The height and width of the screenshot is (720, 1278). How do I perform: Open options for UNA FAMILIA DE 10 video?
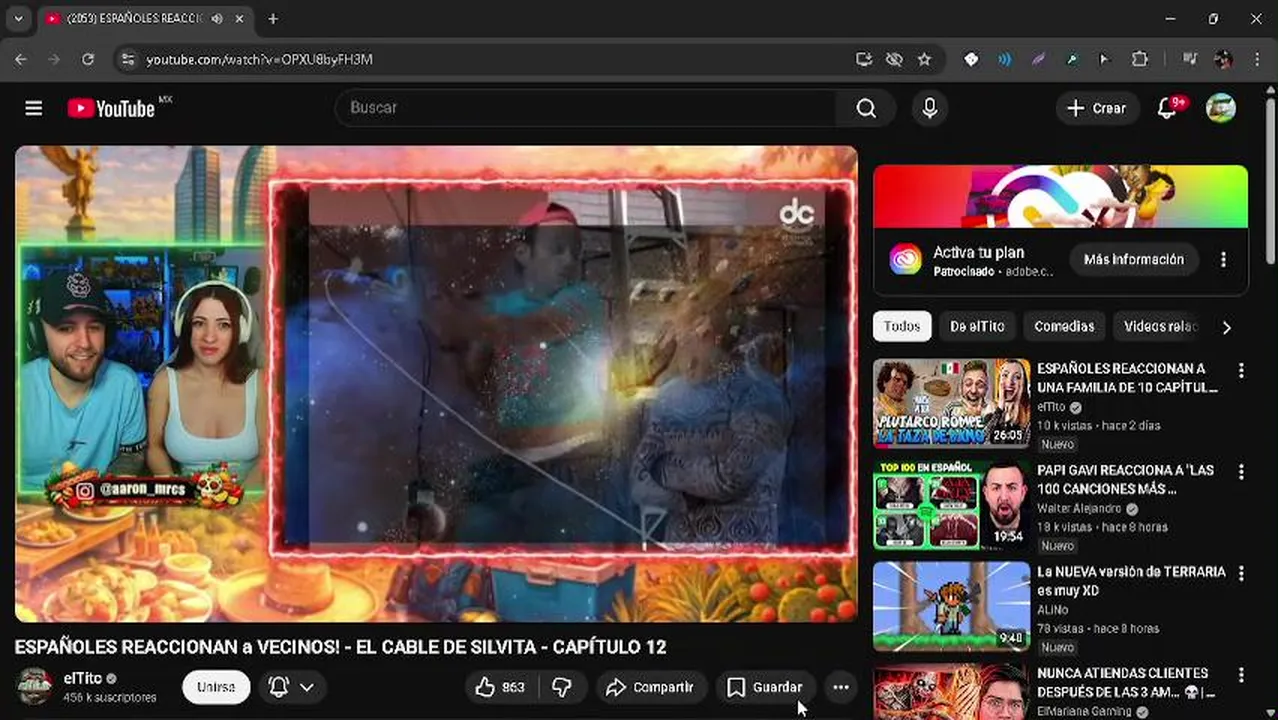coord(1241,370)
